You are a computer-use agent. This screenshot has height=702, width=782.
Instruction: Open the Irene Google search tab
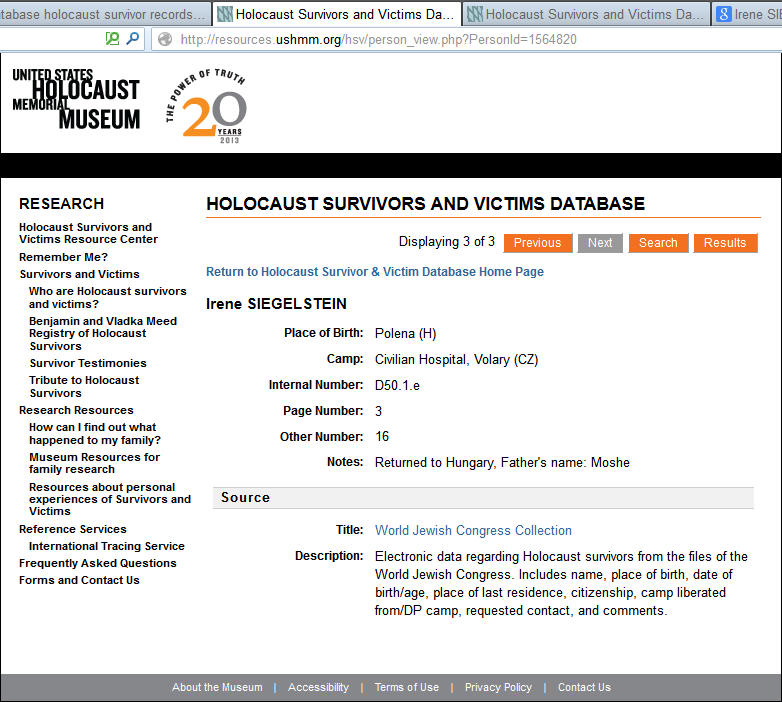pos(748,14)
